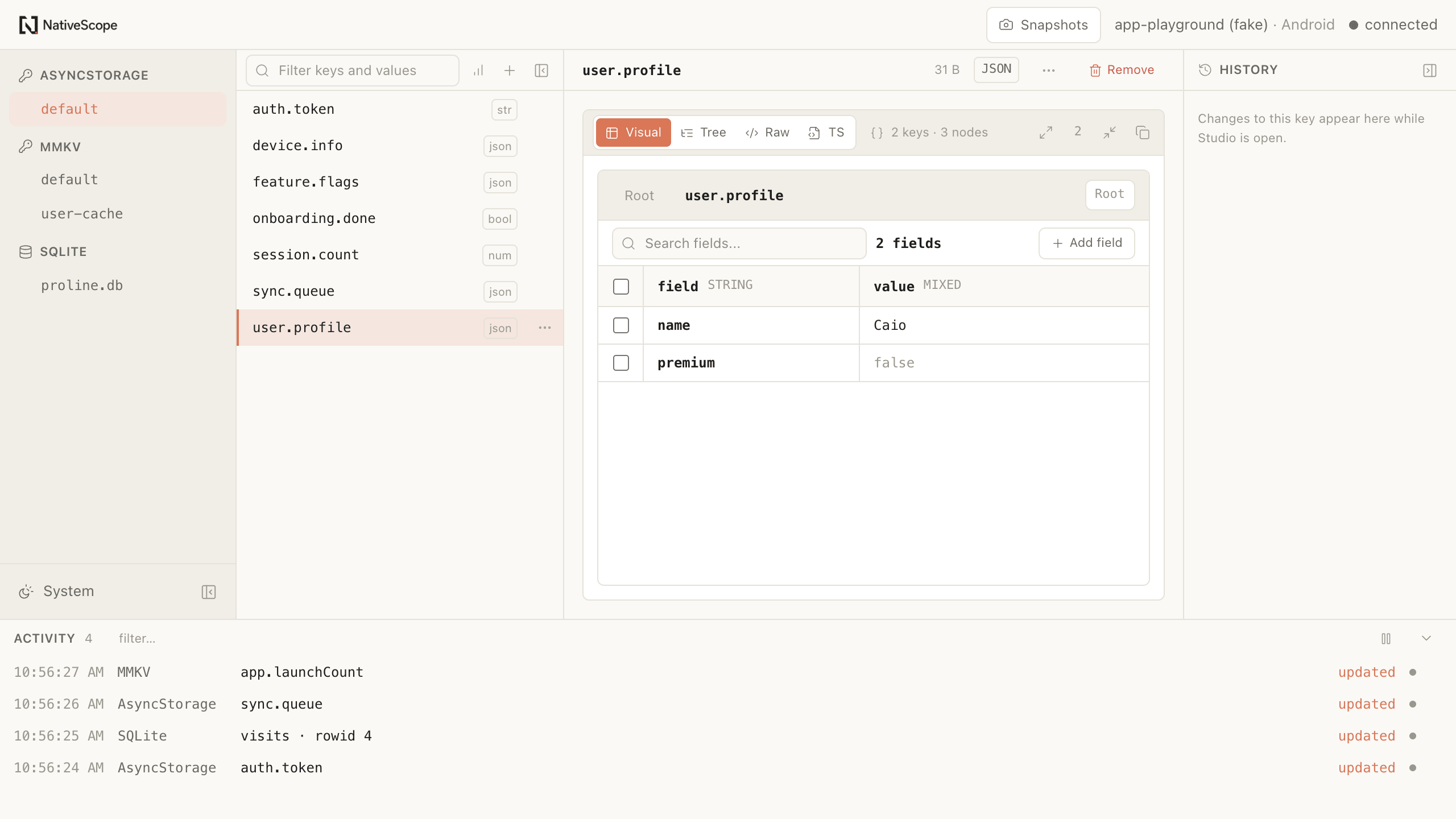Click the field STRING column header
Viewport: 1456px width, 819px height.
(x=751, y=286)
